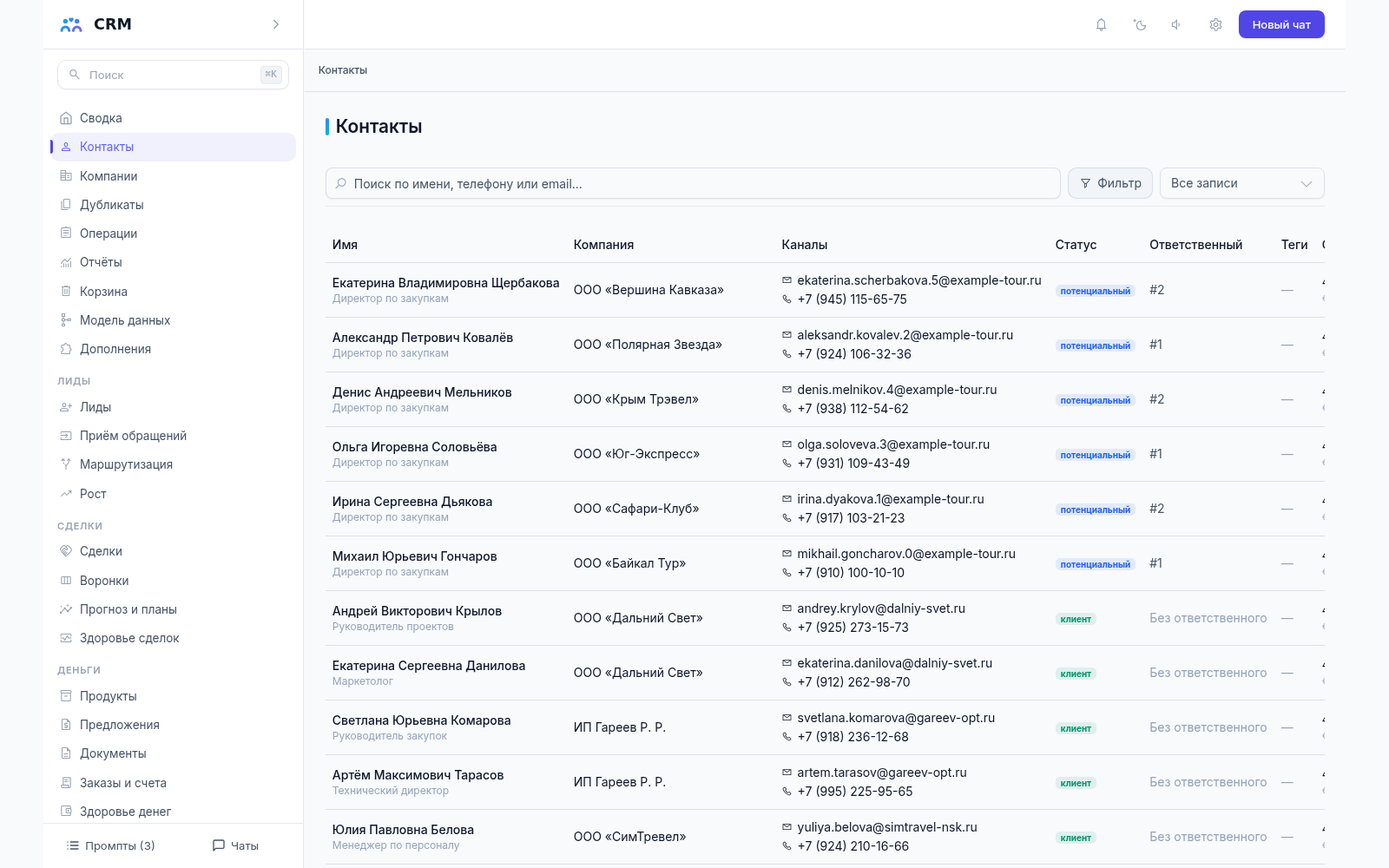Open the notifications bell icon
This screenshot has height=868, width=1389.
(1101, 25)
